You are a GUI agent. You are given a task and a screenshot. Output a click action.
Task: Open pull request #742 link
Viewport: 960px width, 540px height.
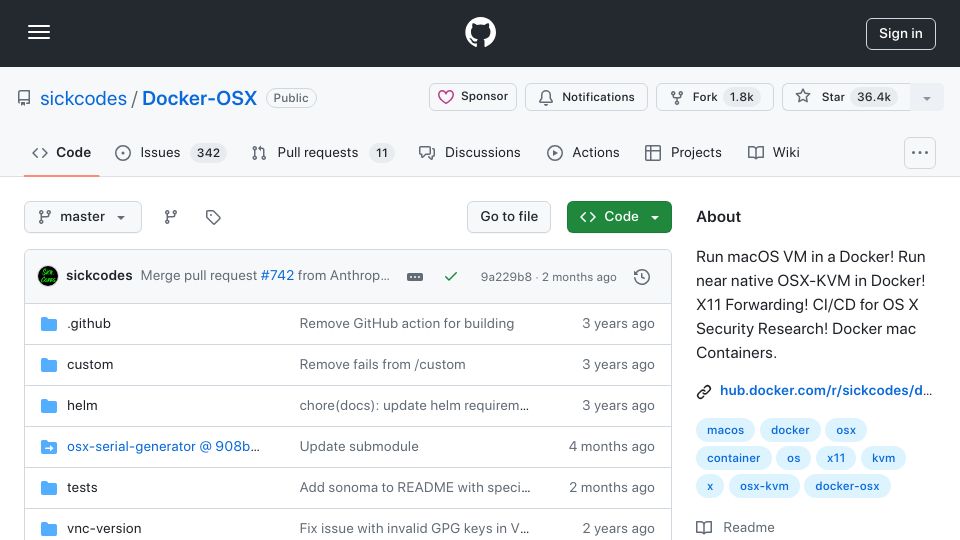tap(277, 276)
